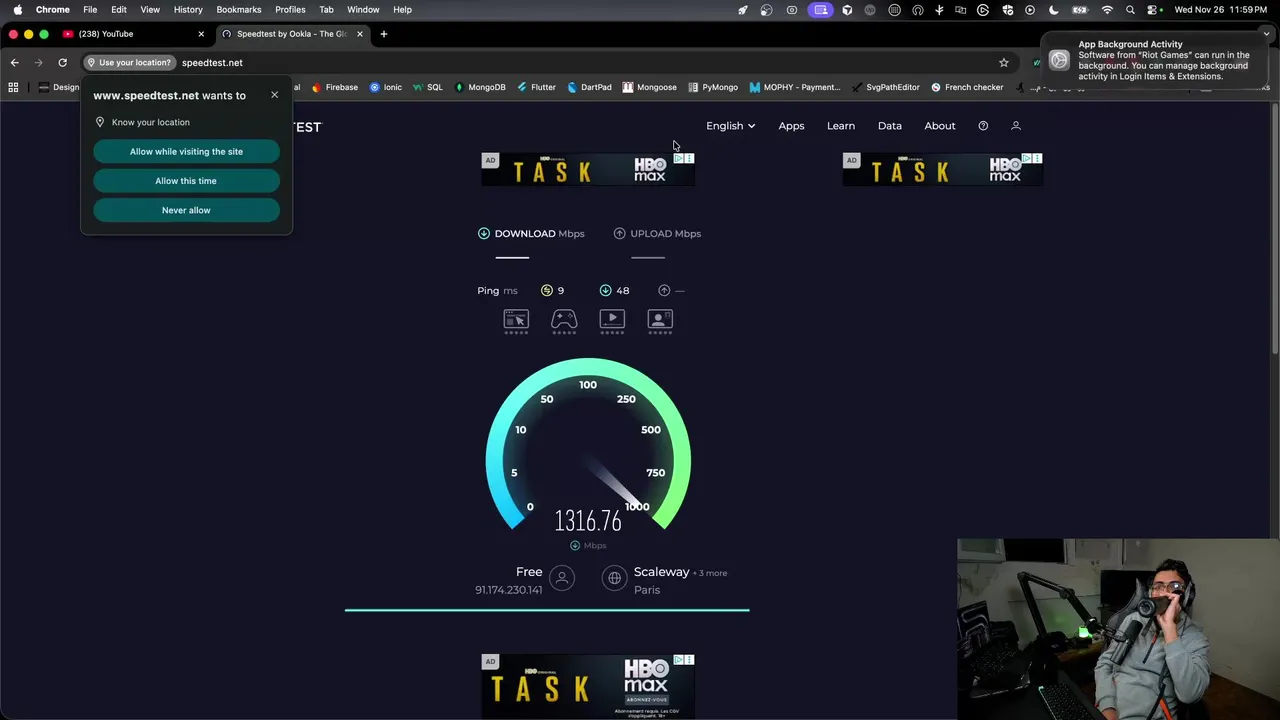Click the test progress bar below results
The height and width of the screenshot is (720, 1280).
[x=547, y=609]
